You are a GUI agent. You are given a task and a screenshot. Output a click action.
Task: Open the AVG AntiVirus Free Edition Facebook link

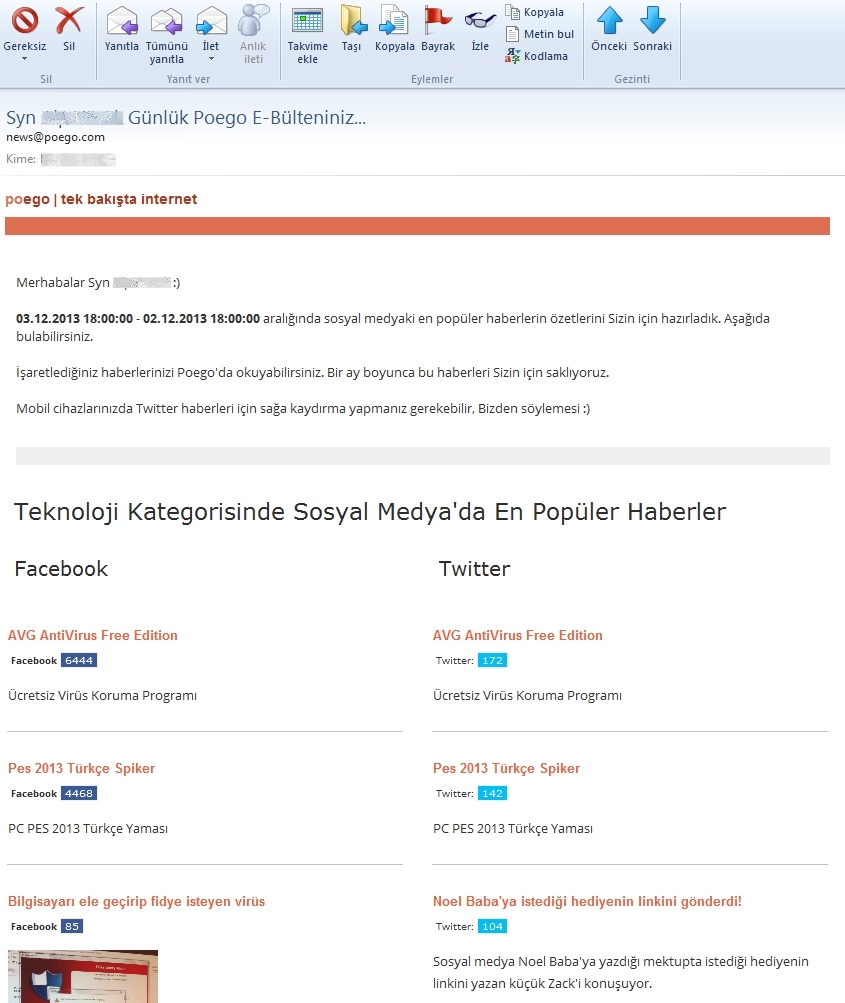[93, 635]
